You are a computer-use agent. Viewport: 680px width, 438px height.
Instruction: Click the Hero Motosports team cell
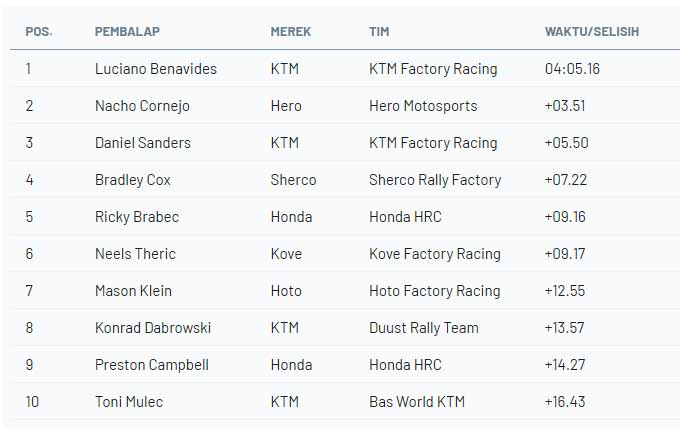click(x=423, y=106)
